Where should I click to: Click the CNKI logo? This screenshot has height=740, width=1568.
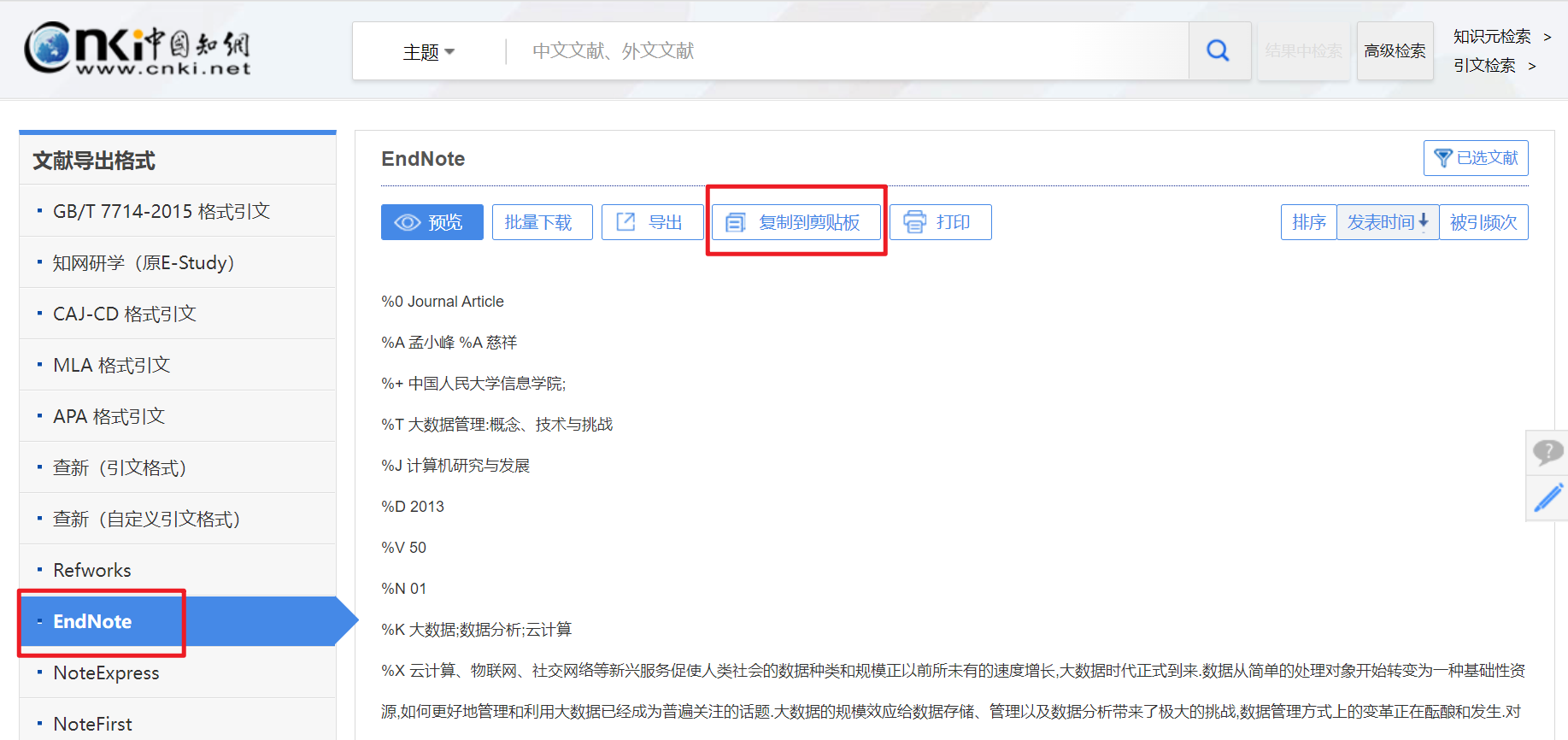[x=138, y=50]
